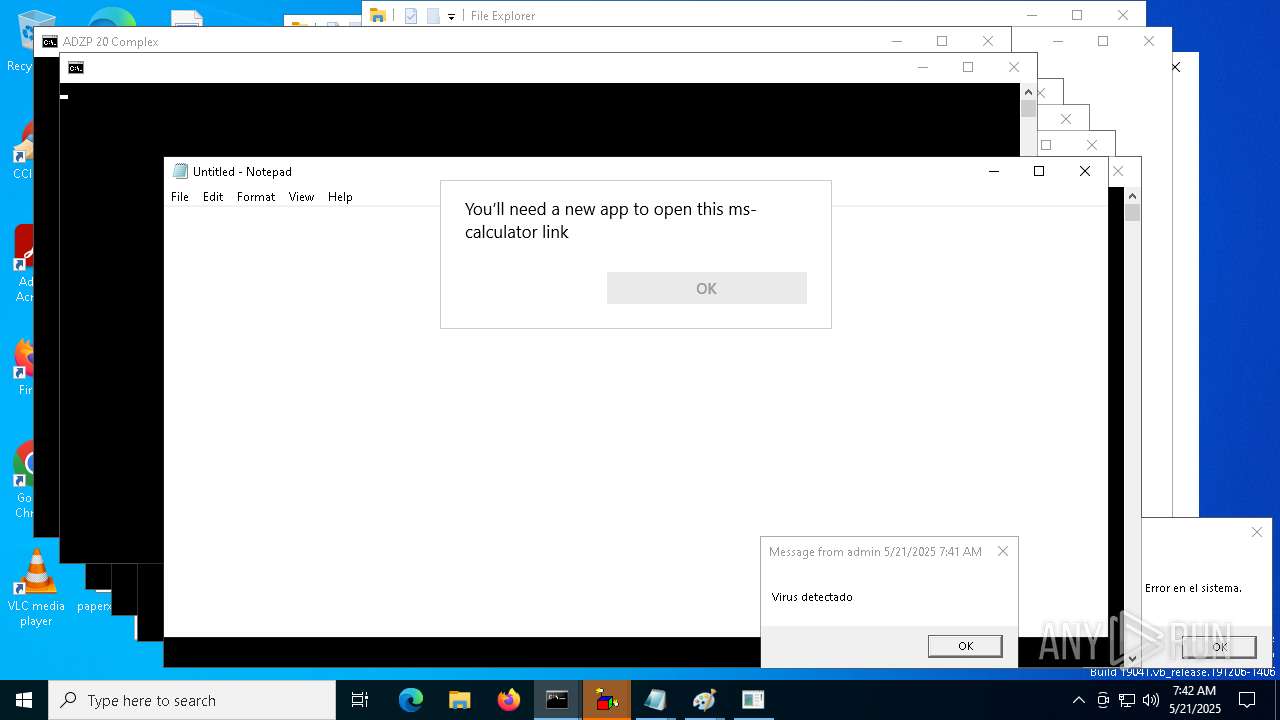
Task: Show hidden system tray icons
Action: [1078, 700]
